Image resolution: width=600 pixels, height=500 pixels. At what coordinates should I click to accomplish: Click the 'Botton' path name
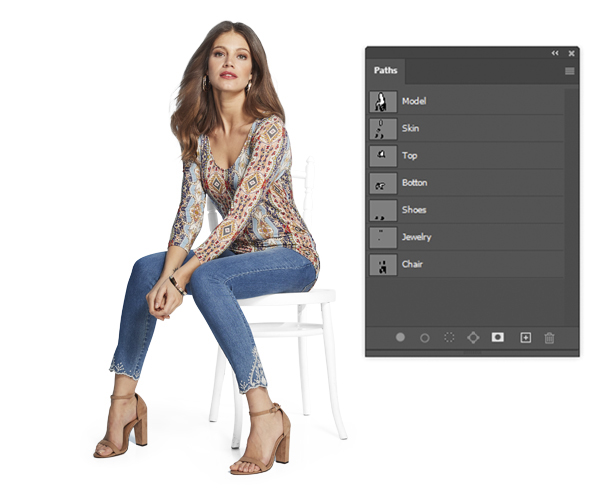point(414,182)
